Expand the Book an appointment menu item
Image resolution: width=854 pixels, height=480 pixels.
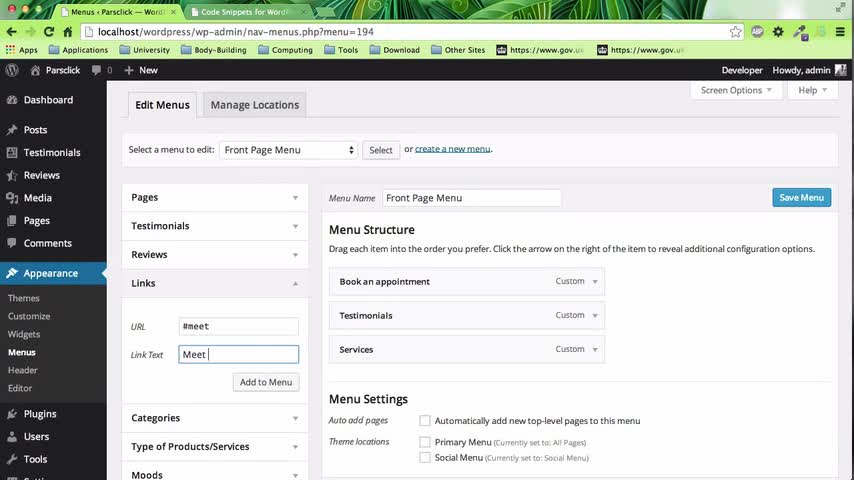coord(595,282)
